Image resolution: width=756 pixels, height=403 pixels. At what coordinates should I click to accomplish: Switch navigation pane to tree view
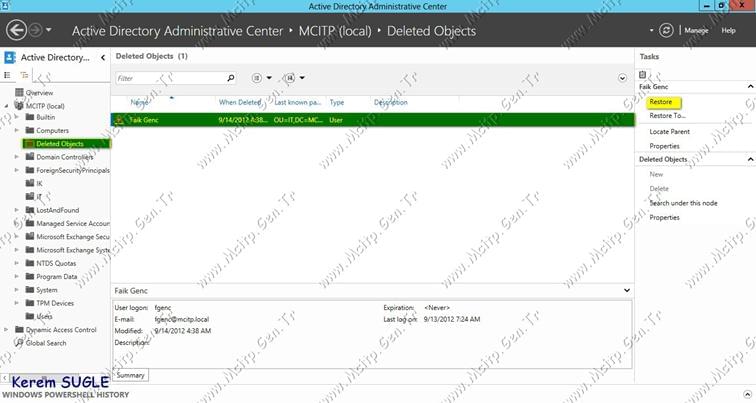pyautogui.click(x=24, y=75)
